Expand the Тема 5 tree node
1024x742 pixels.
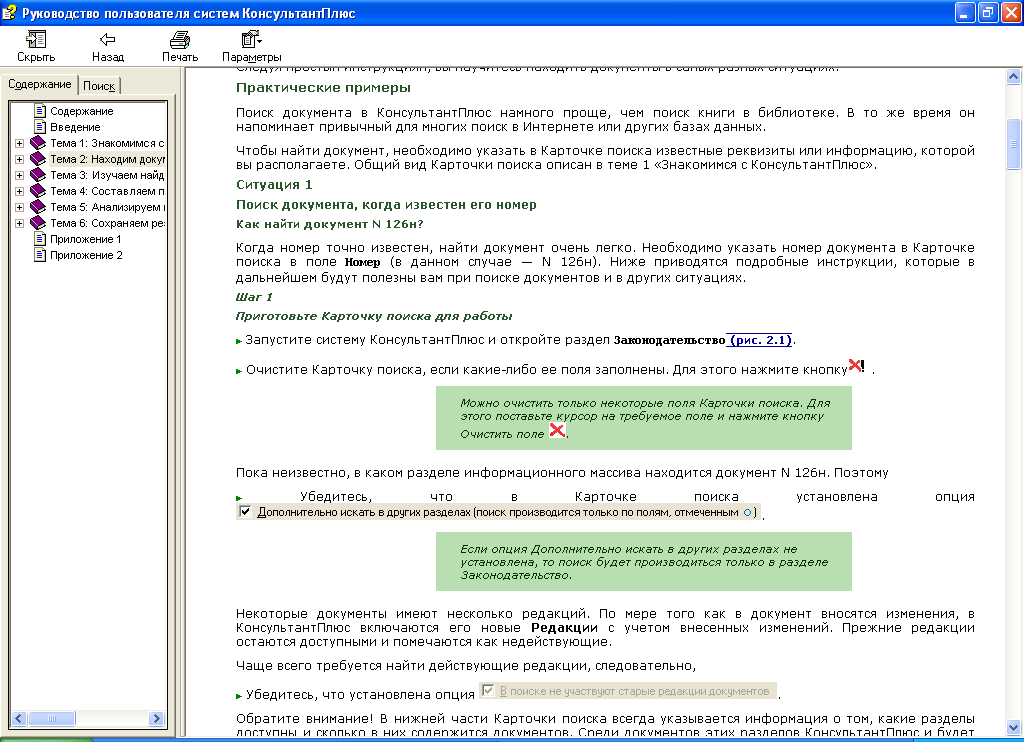[20, 207]
